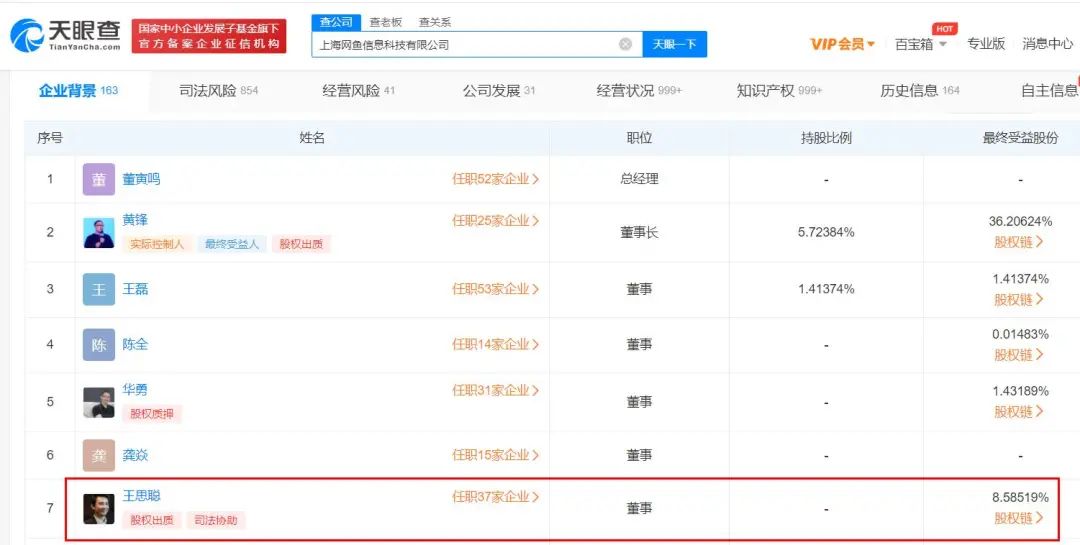Image resolution: width=1080 pixels, height=545 pixels.
Task: Select the 查关系 search tab
Action: pos(435,22)
